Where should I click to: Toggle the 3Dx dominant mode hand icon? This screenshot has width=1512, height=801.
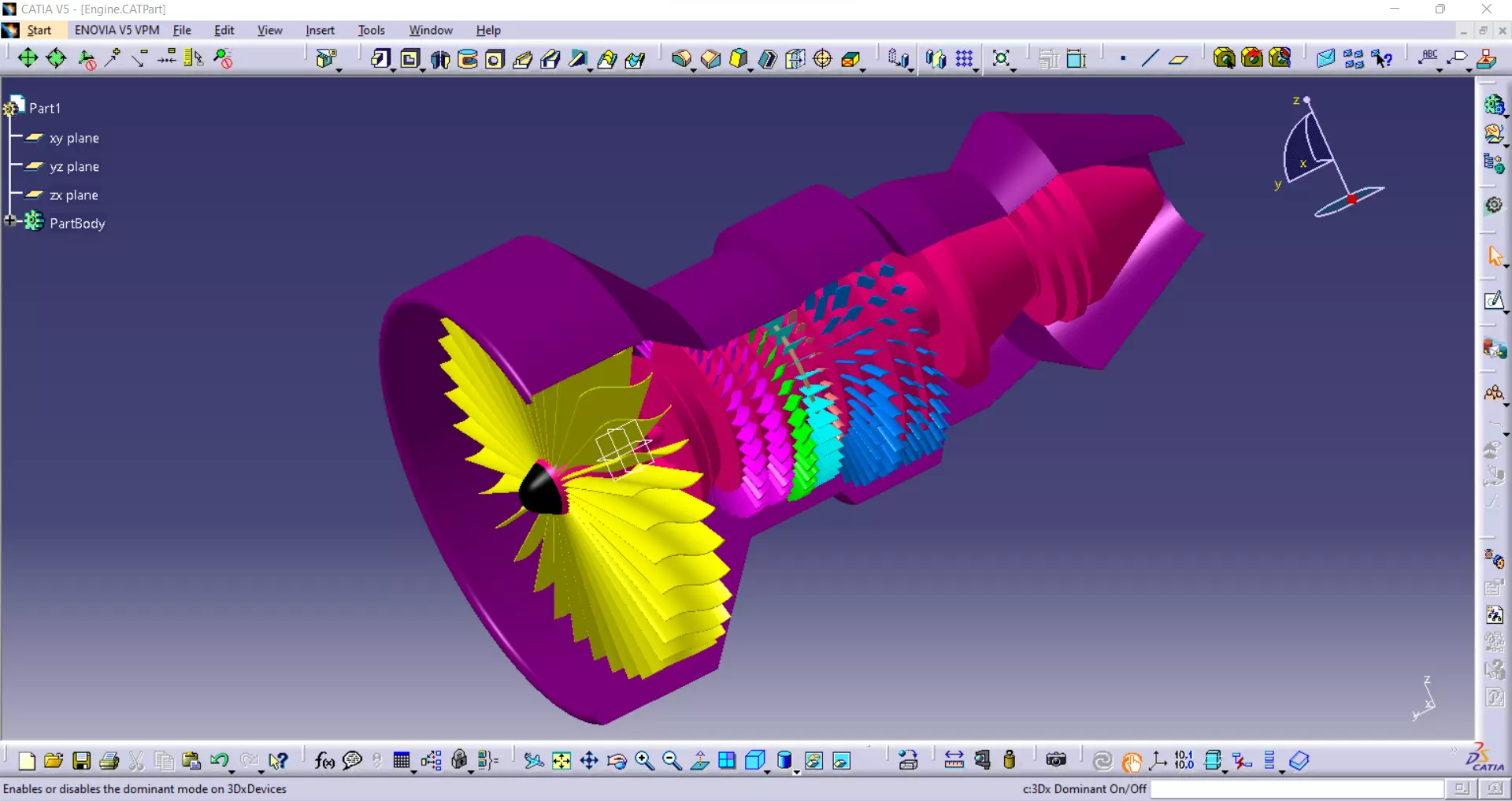pos(1132,761)
